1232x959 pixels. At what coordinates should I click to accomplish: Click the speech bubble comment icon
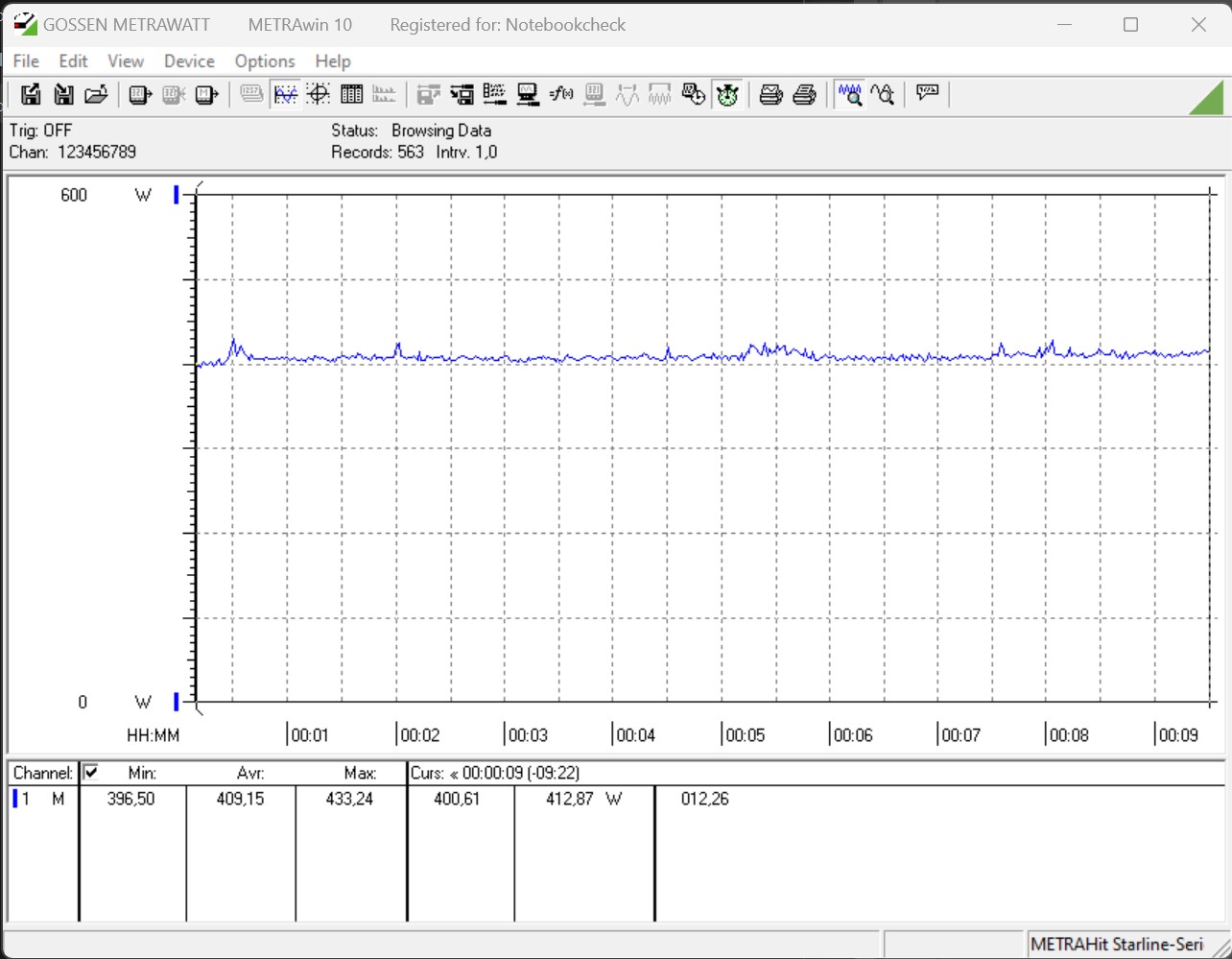click(x=927, y=93)
